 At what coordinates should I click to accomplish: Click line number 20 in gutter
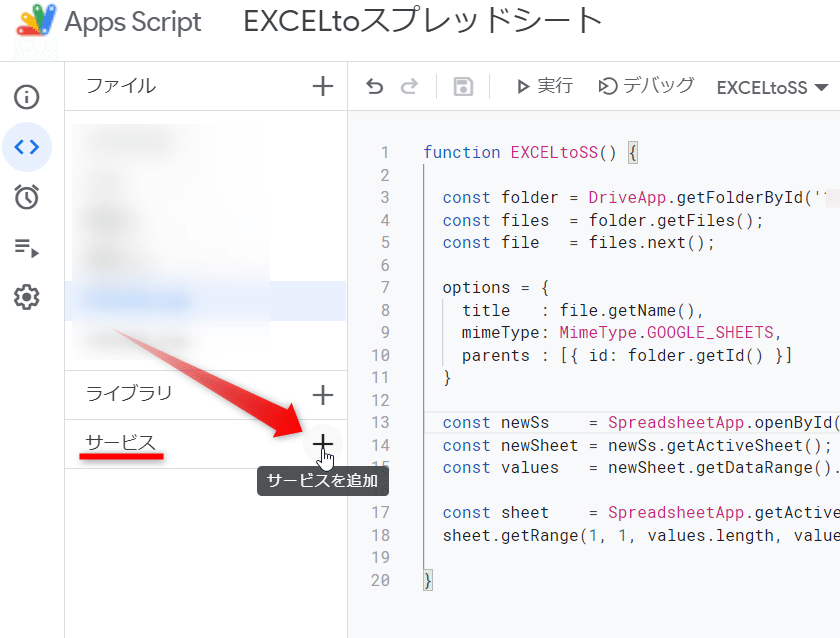click(380, 580)
